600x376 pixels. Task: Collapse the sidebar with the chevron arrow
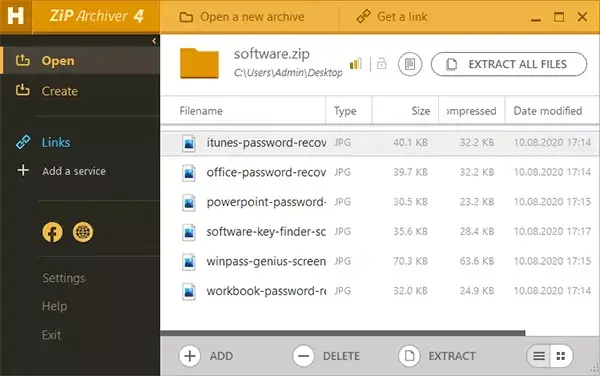pyautogui.click(x=154, y=41)
